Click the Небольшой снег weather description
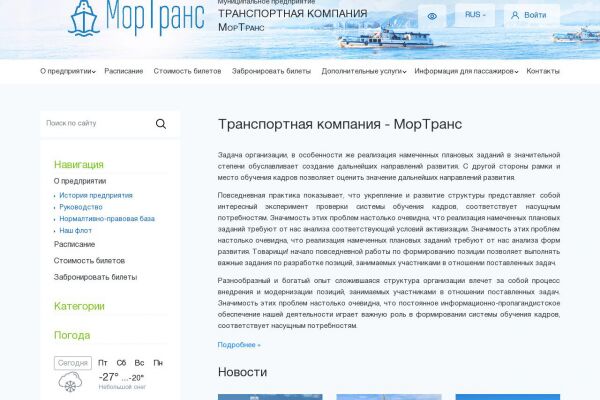Viewport: 600px width, 400px height. point(122,387)
